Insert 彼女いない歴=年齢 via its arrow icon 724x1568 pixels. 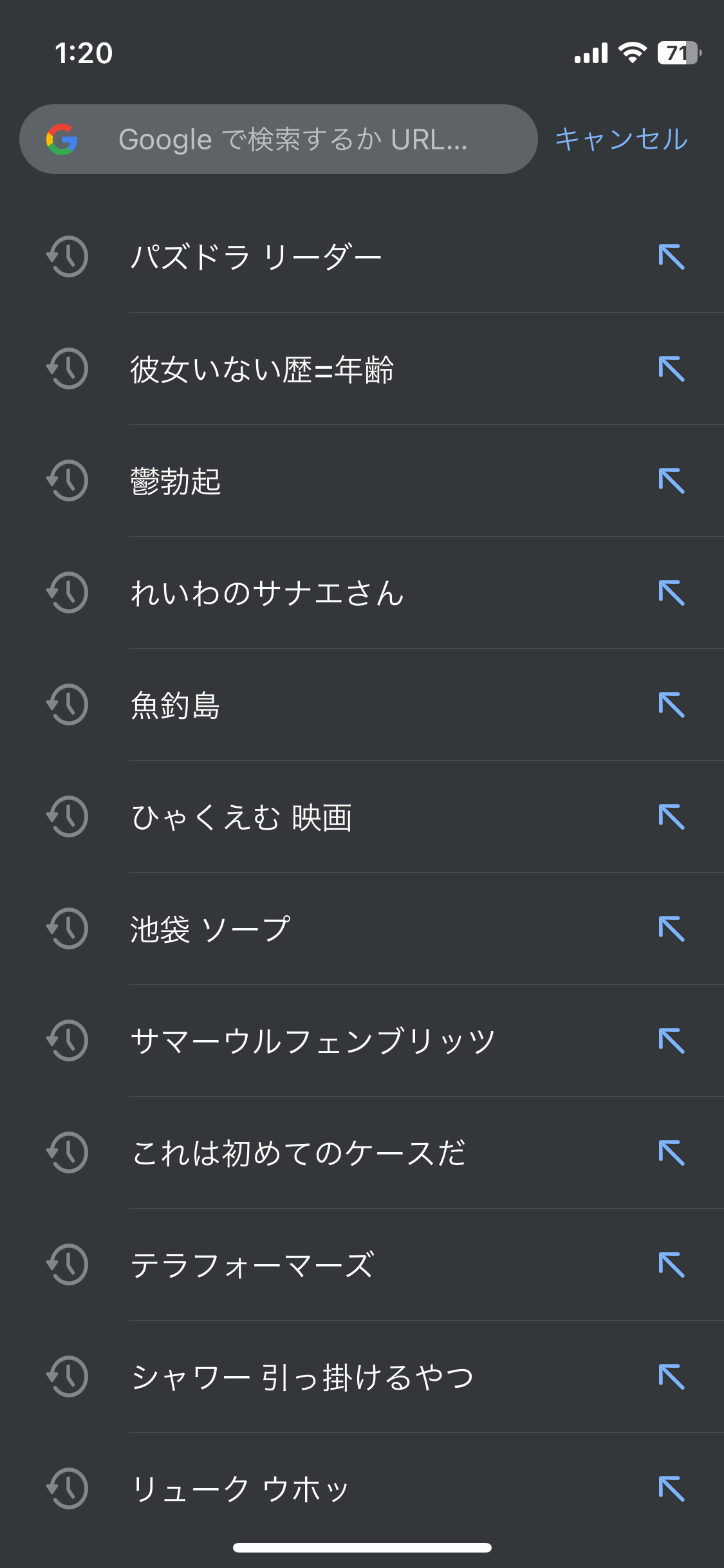pyautogui.click(x=671, y=369)
